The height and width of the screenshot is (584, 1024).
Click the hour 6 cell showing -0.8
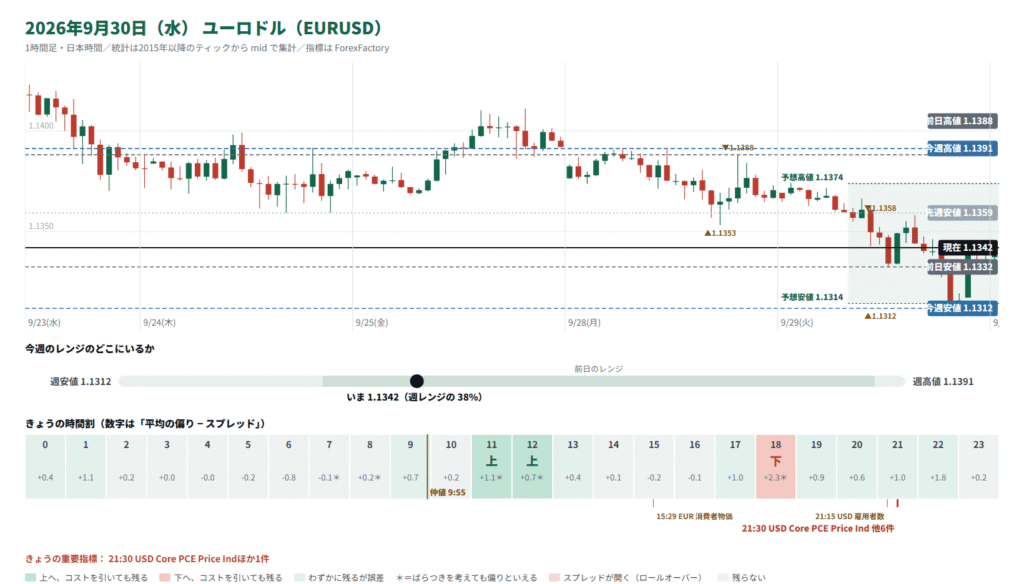289,466
